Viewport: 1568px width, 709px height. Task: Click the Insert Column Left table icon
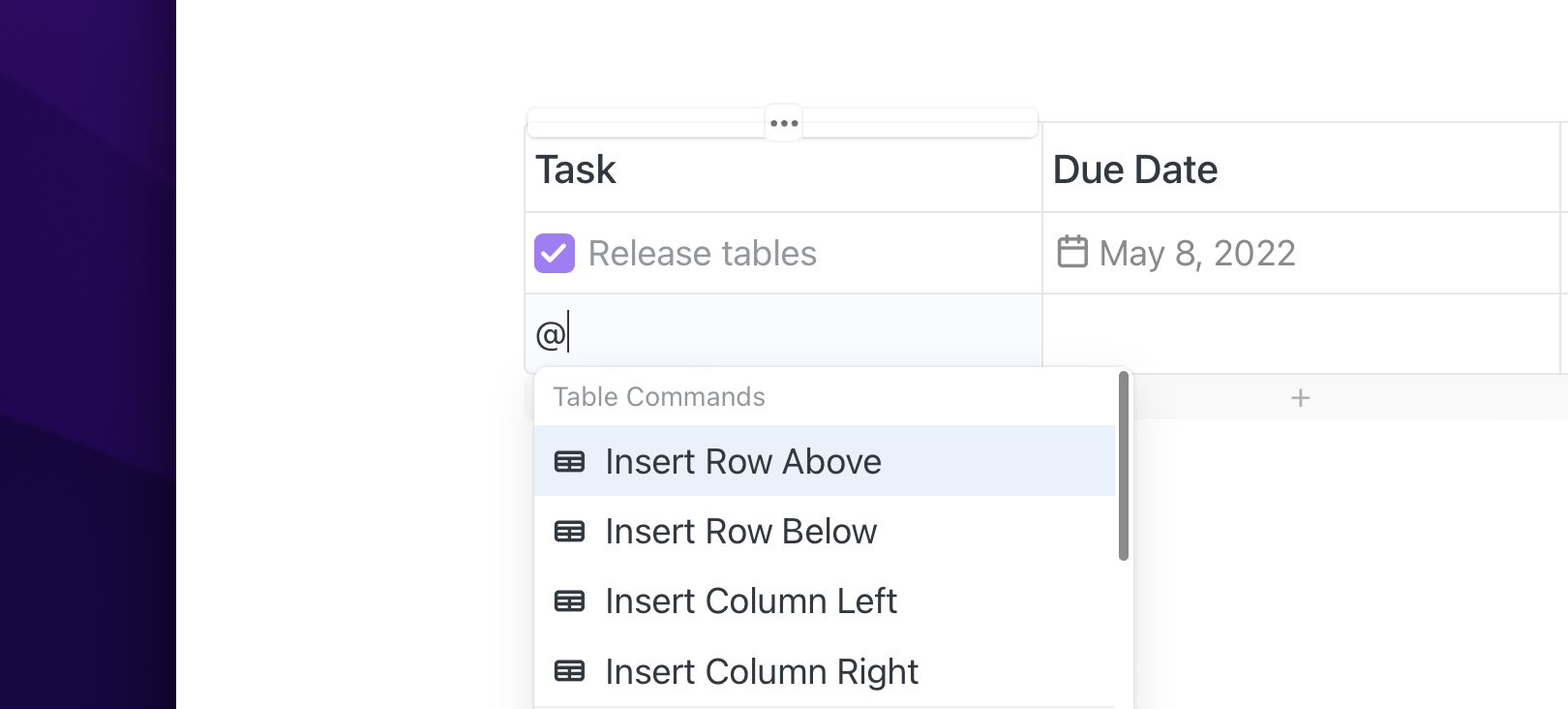(569, 601)
